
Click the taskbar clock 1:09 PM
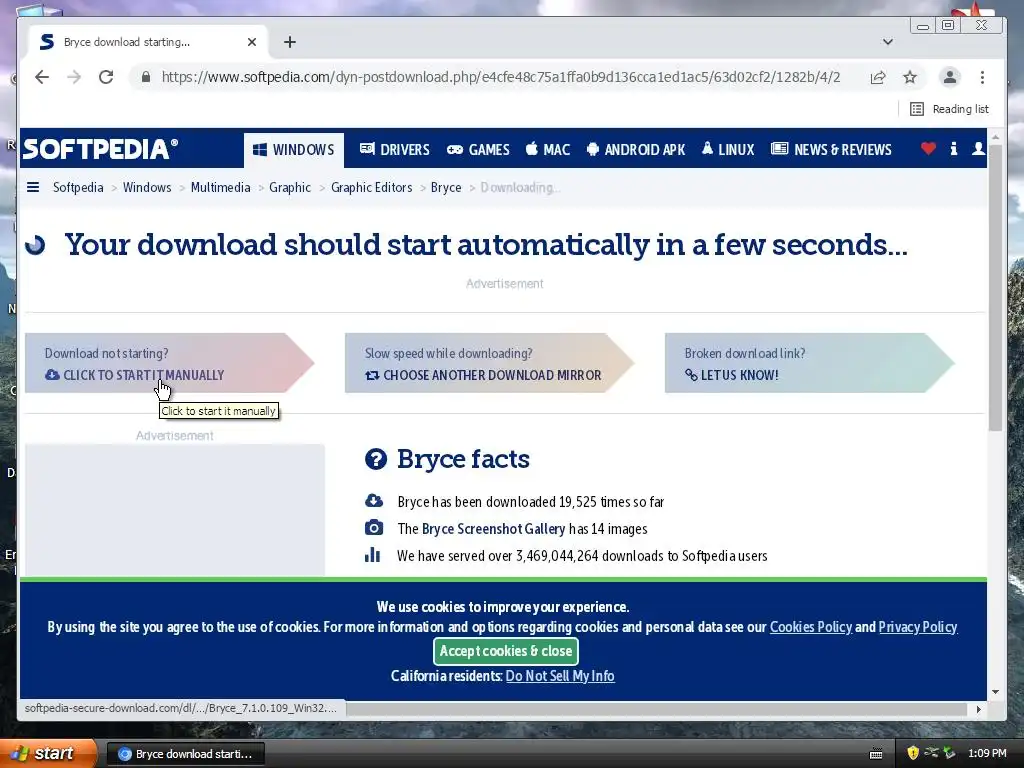987,754
